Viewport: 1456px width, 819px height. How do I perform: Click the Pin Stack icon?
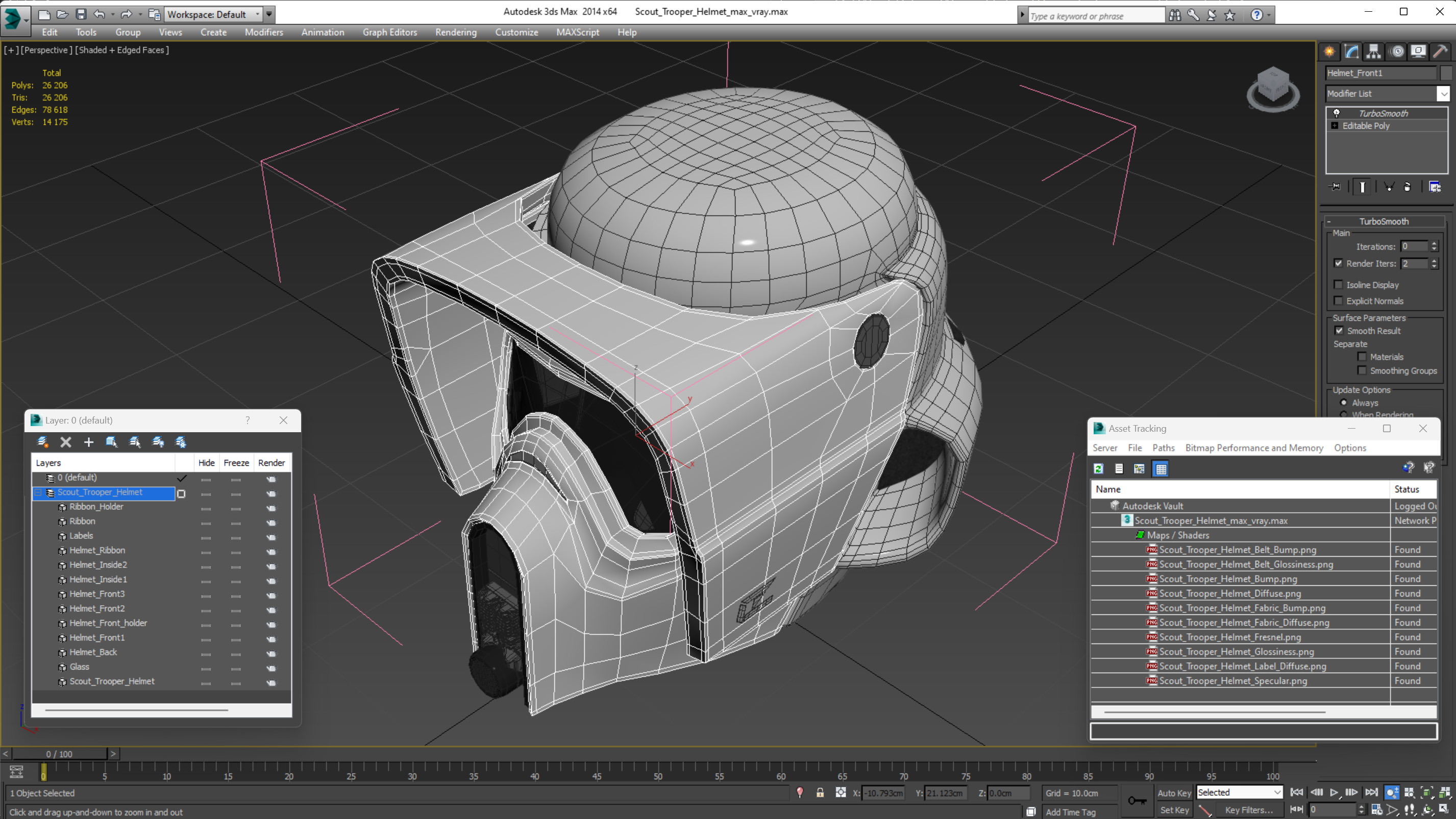(x=1335, y=187)
